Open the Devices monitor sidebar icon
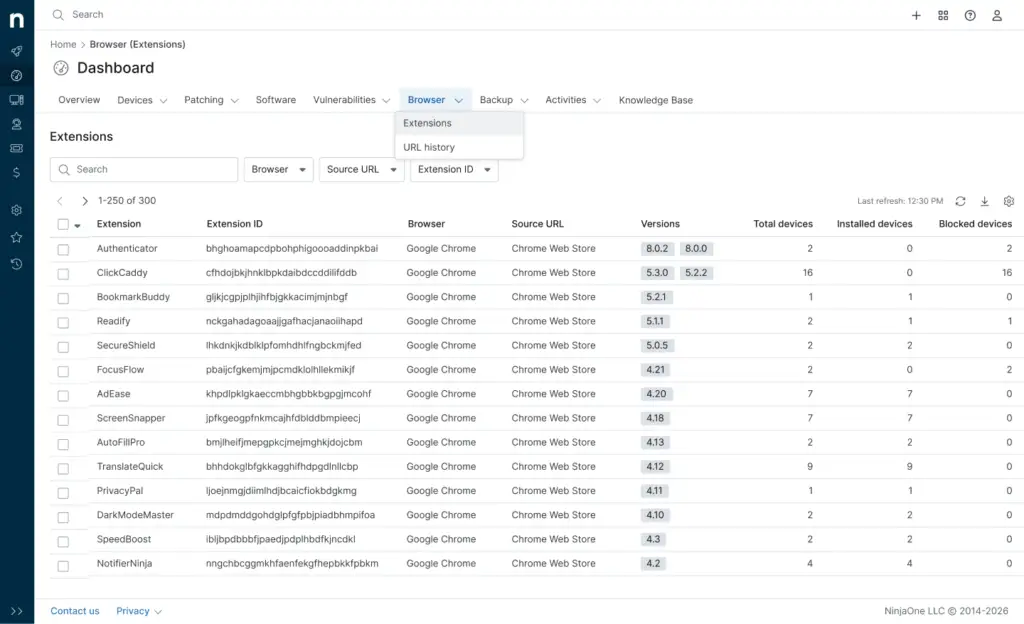 tap(17, 100)
